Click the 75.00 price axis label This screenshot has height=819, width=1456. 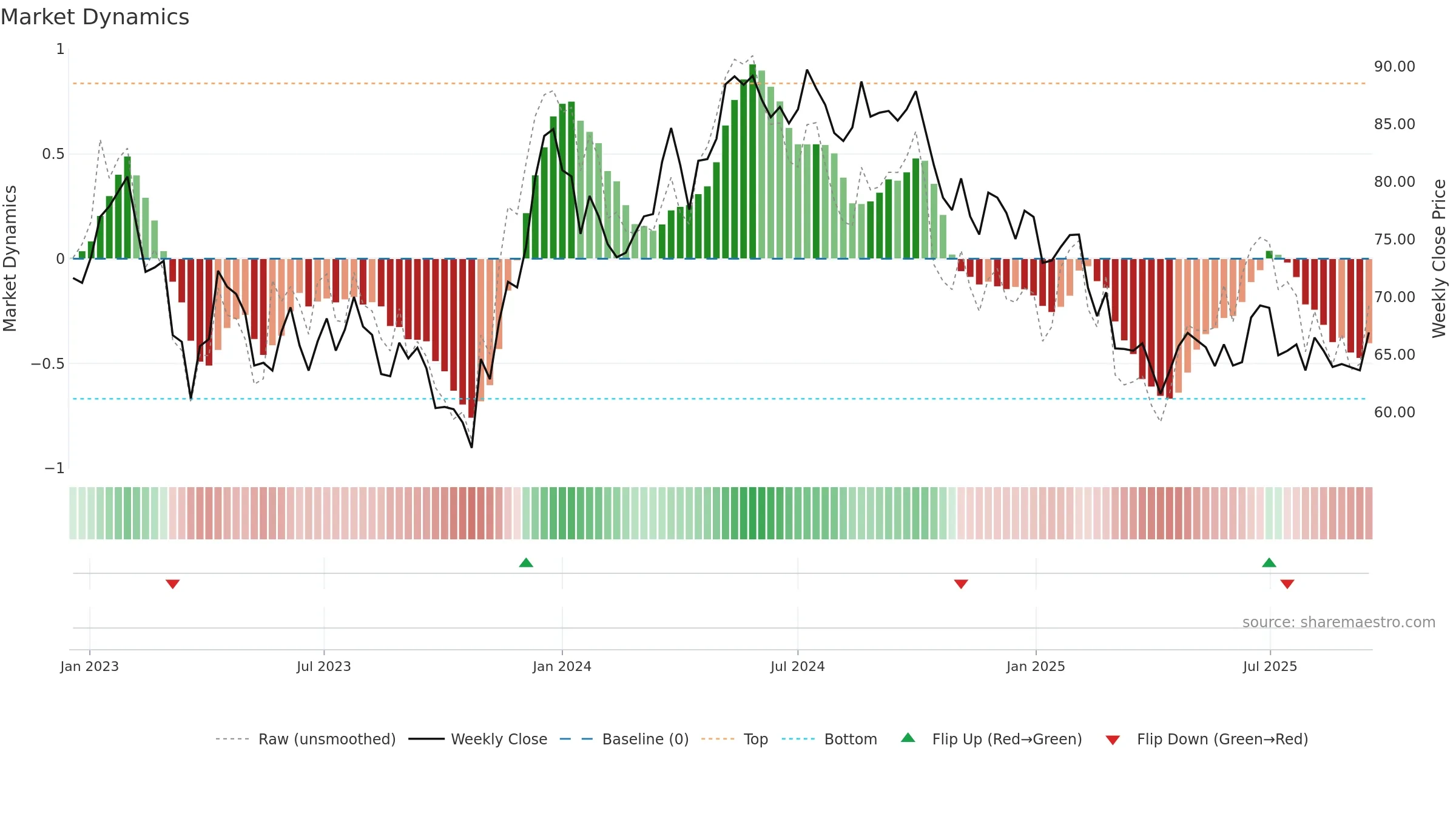click(x=1395, y=240)
